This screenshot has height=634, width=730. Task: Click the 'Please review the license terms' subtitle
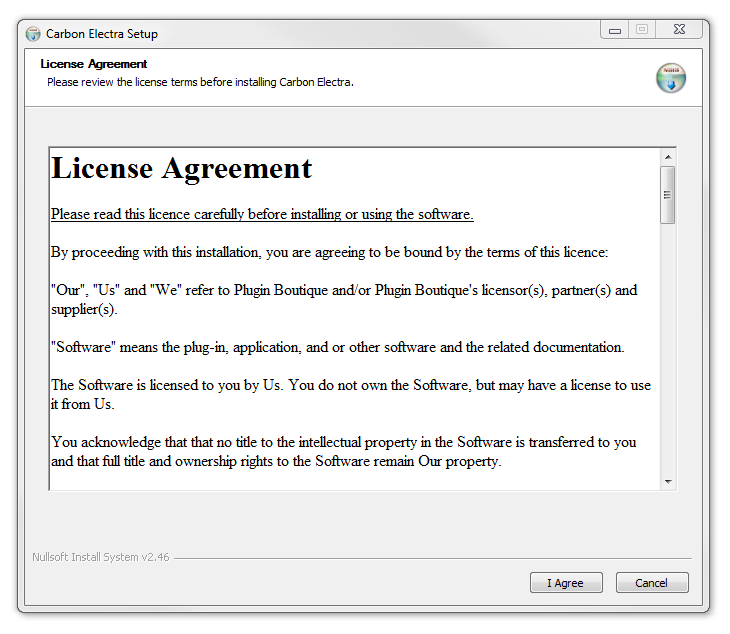(200, 82)
